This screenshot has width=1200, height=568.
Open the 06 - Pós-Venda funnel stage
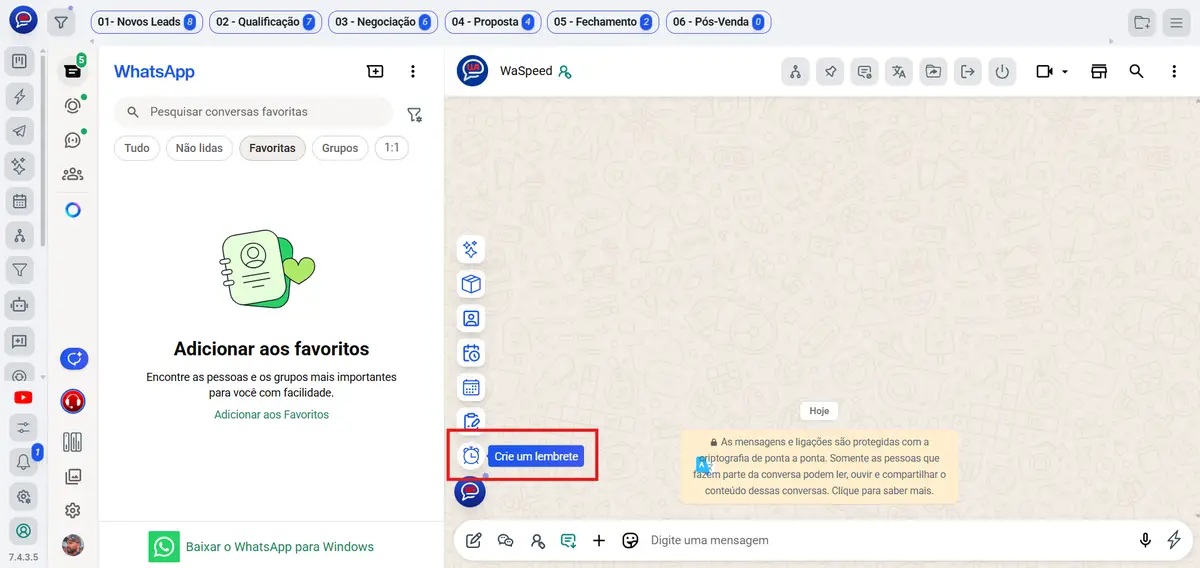[718, 22]
